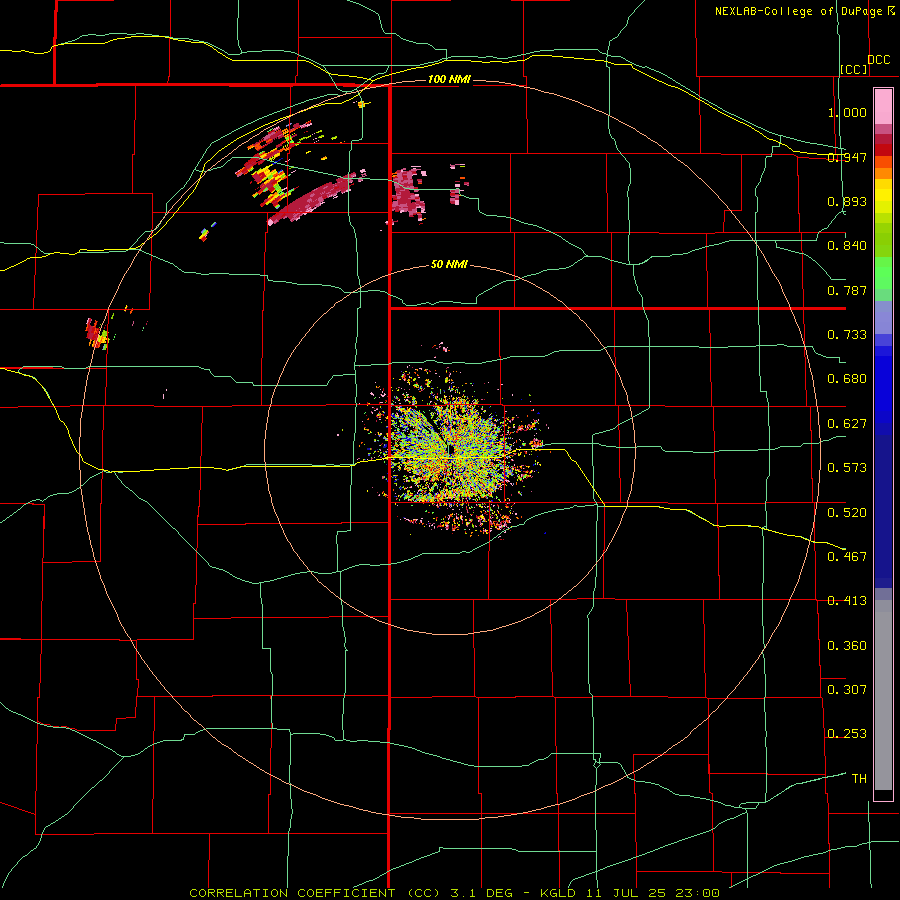900x900 pixels.
Task: Select the 0.627 scale value
Action: coord(847,424)
